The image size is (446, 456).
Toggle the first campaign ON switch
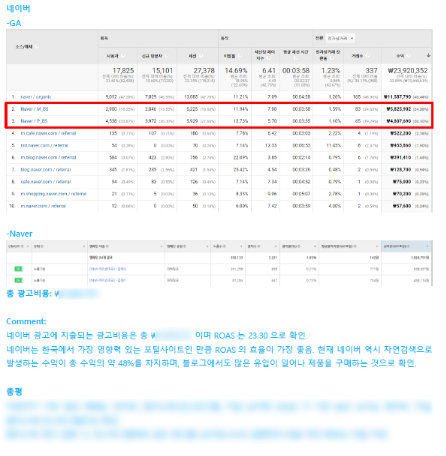coord(19,269)
